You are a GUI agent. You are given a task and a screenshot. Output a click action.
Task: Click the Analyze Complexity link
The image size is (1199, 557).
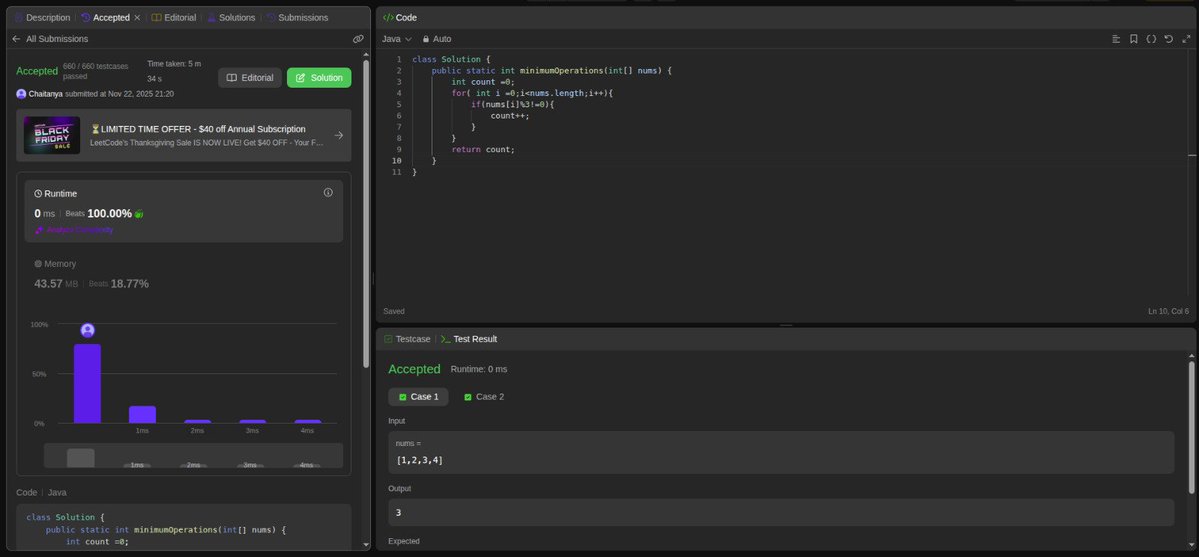pyautogui.click(x=74, y=230)
